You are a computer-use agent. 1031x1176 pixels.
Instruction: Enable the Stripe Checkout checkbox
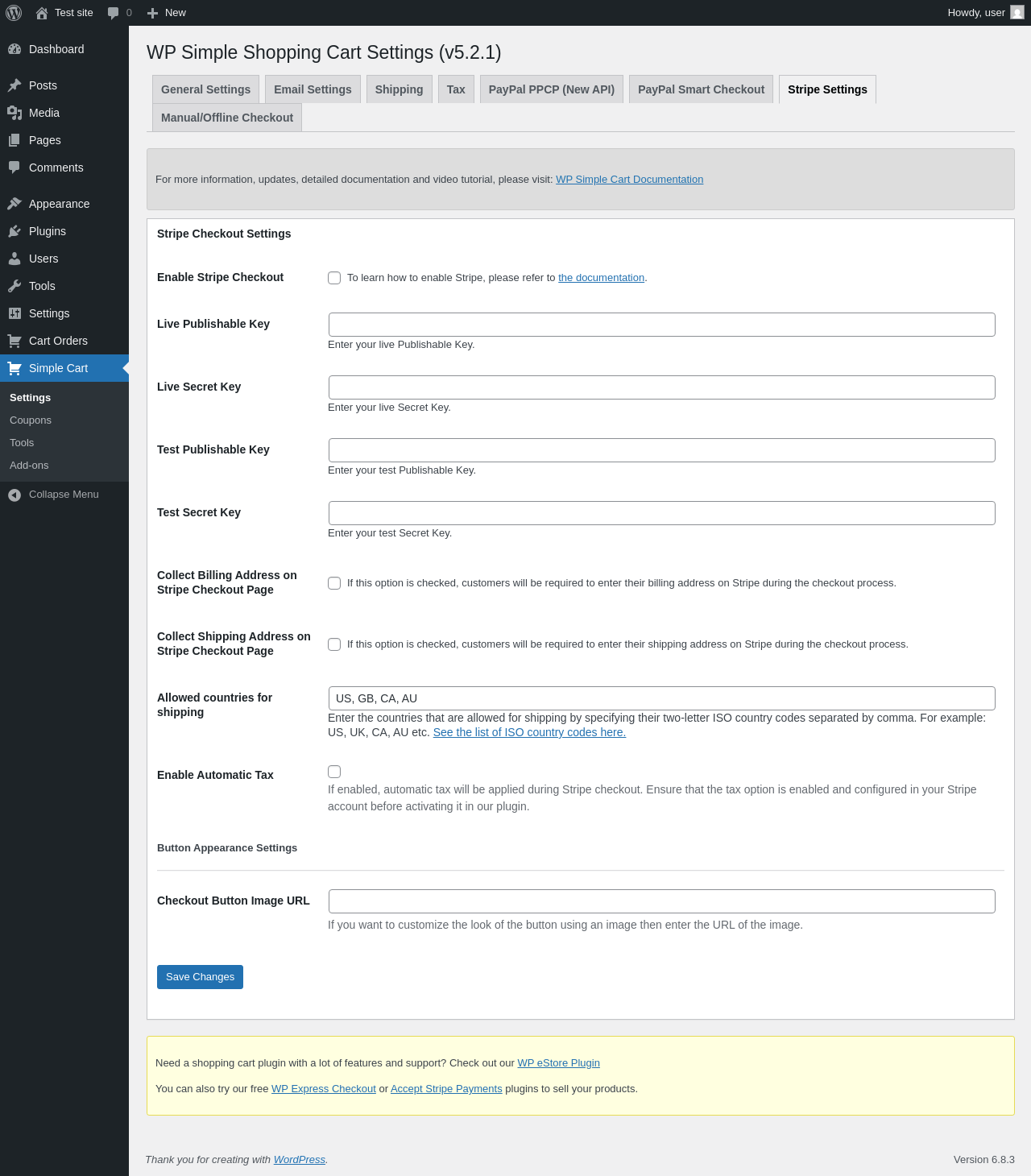click(x=334, y=278)
